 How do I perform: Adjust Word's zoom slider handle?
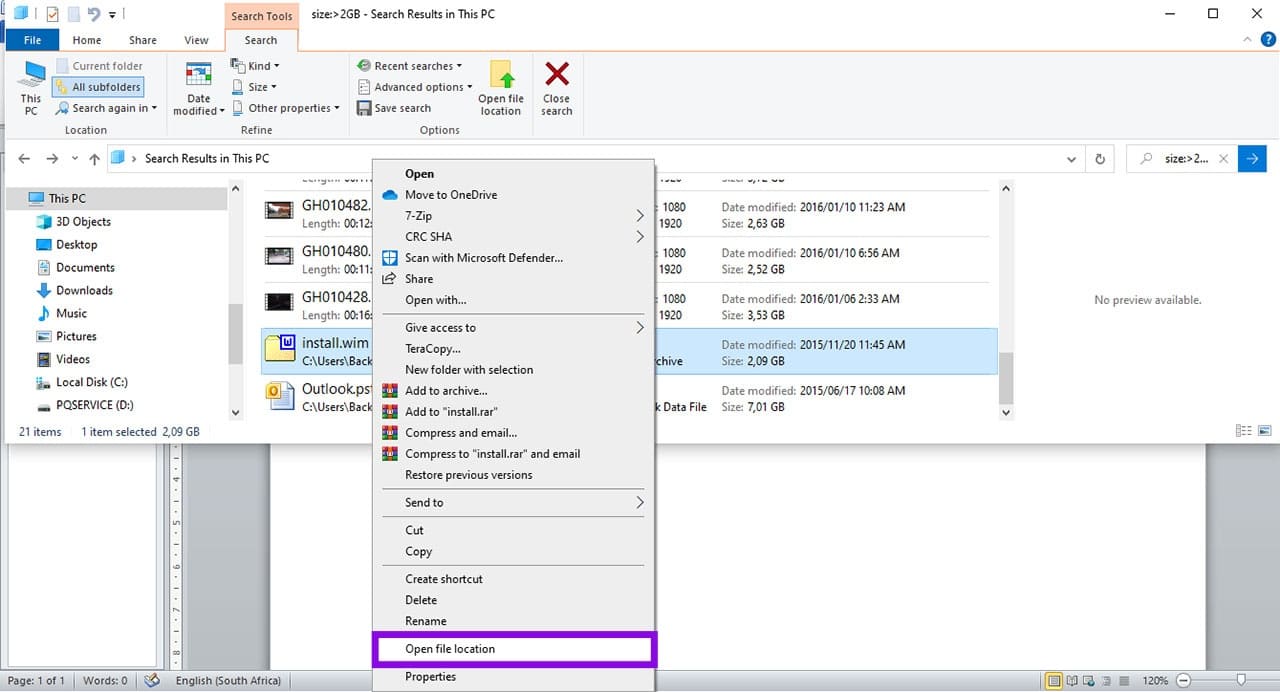[x=1241, y=680]
